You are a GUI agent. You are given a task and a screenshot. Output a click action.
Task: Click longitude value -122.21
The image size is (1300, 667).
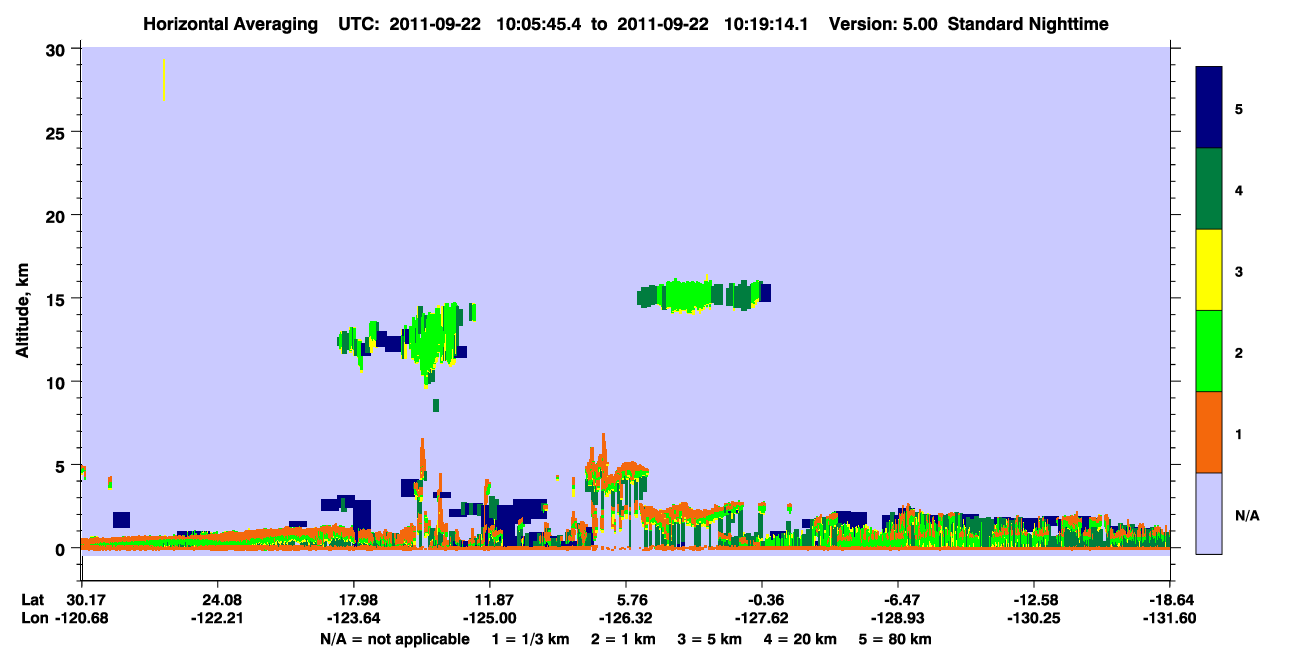coord(217,619)
